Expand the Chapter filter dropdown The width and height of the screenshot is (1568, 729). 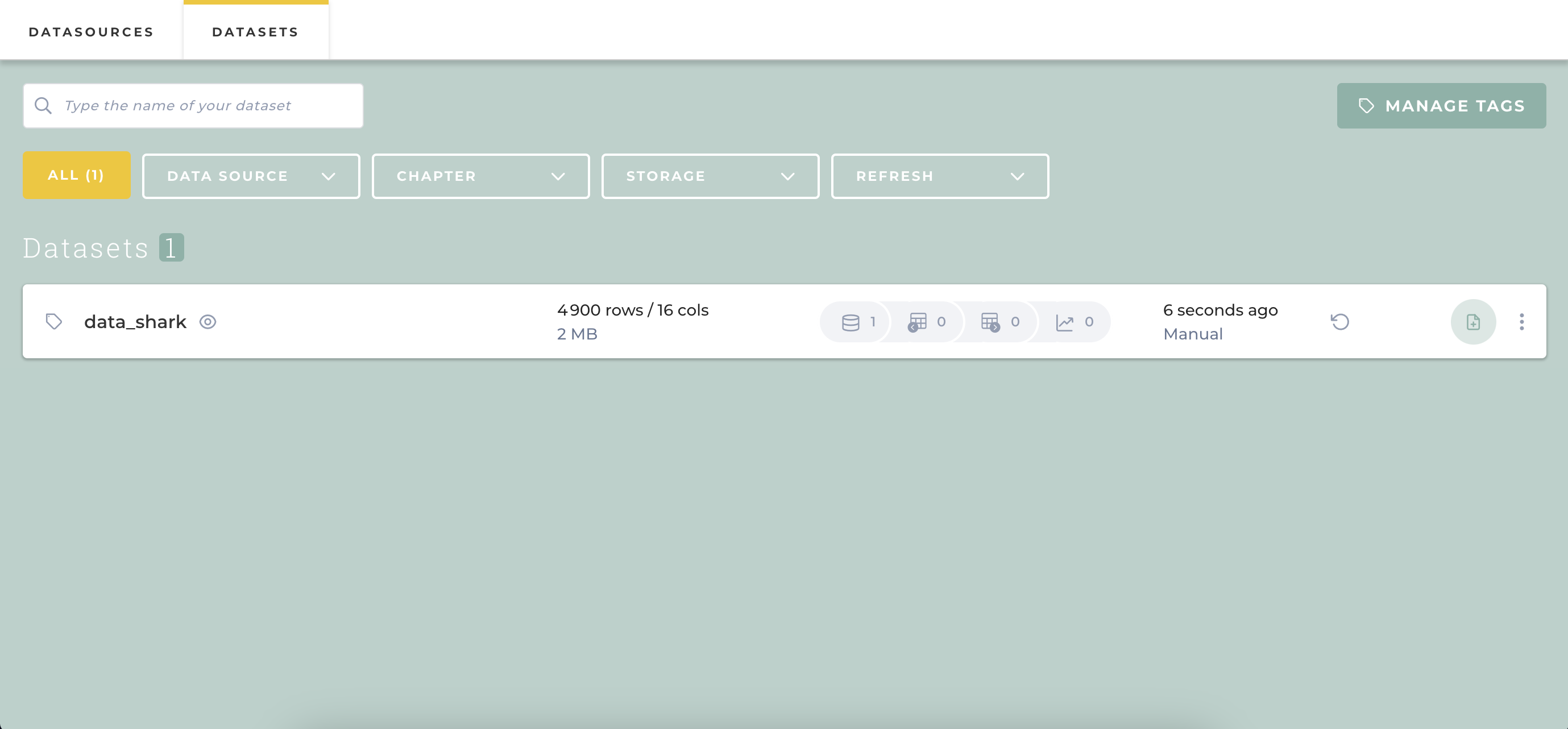coord(480,176)
